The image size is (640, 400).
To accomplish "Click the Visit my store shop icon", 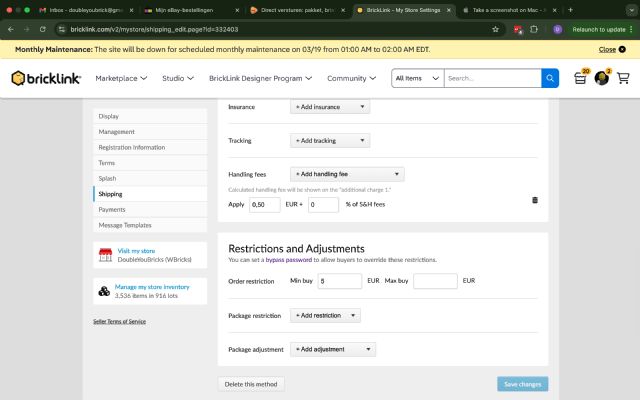I will pyautogui.click(x=105, y=255).
